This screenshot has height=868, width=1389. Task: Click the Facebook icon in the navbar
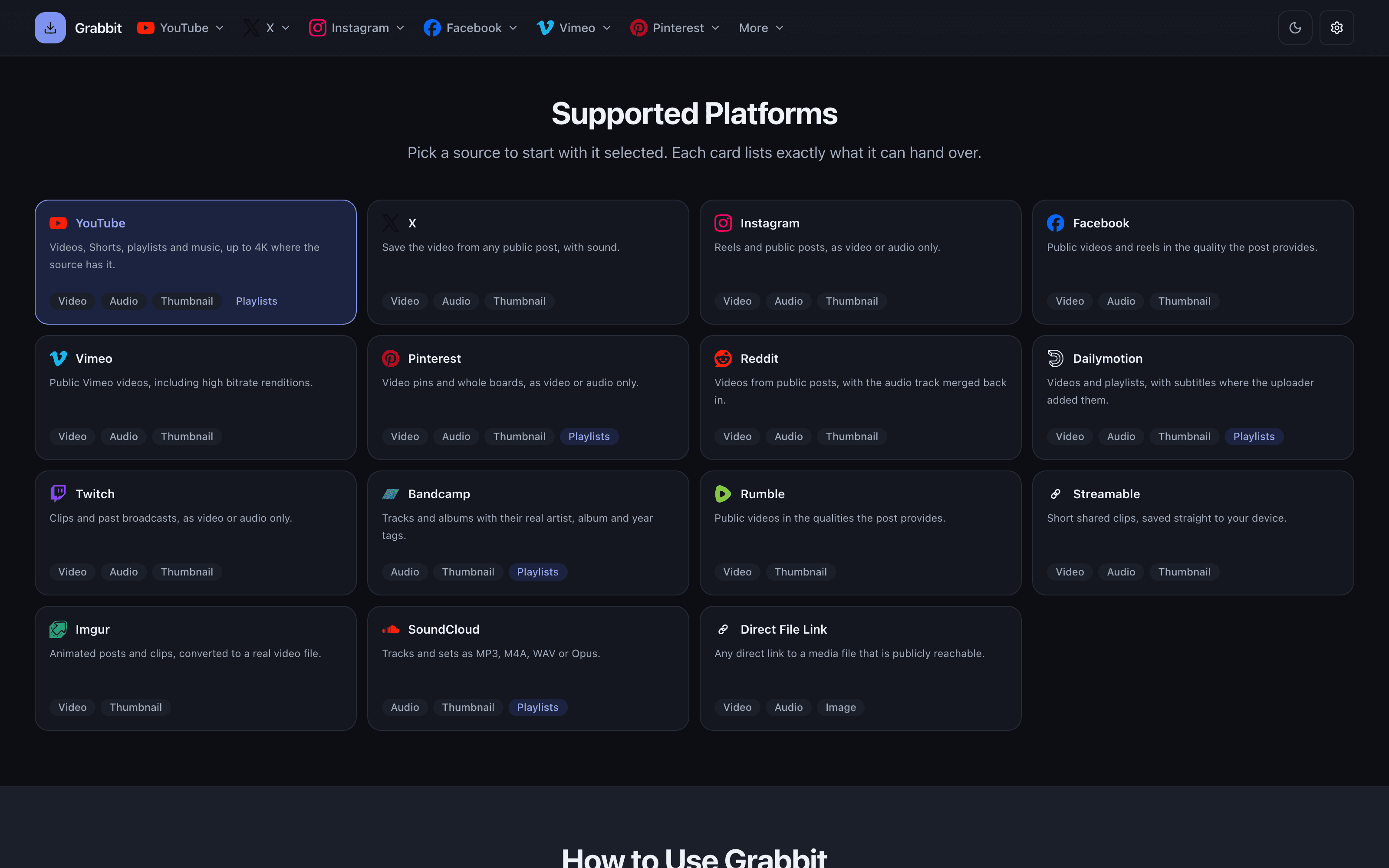(x=431, y=27)
